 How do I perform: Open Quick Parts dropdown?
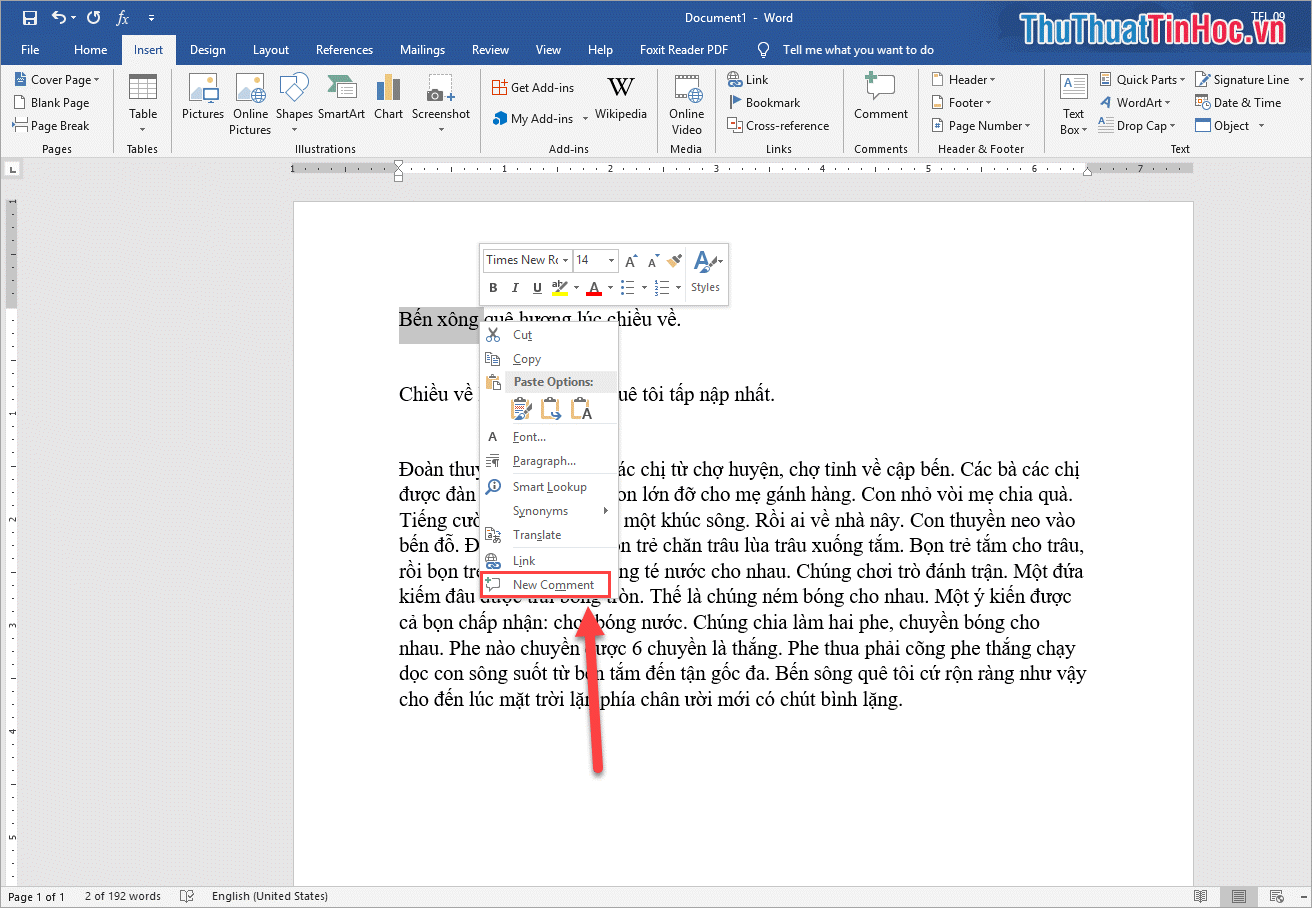(x=1142, y=80)
